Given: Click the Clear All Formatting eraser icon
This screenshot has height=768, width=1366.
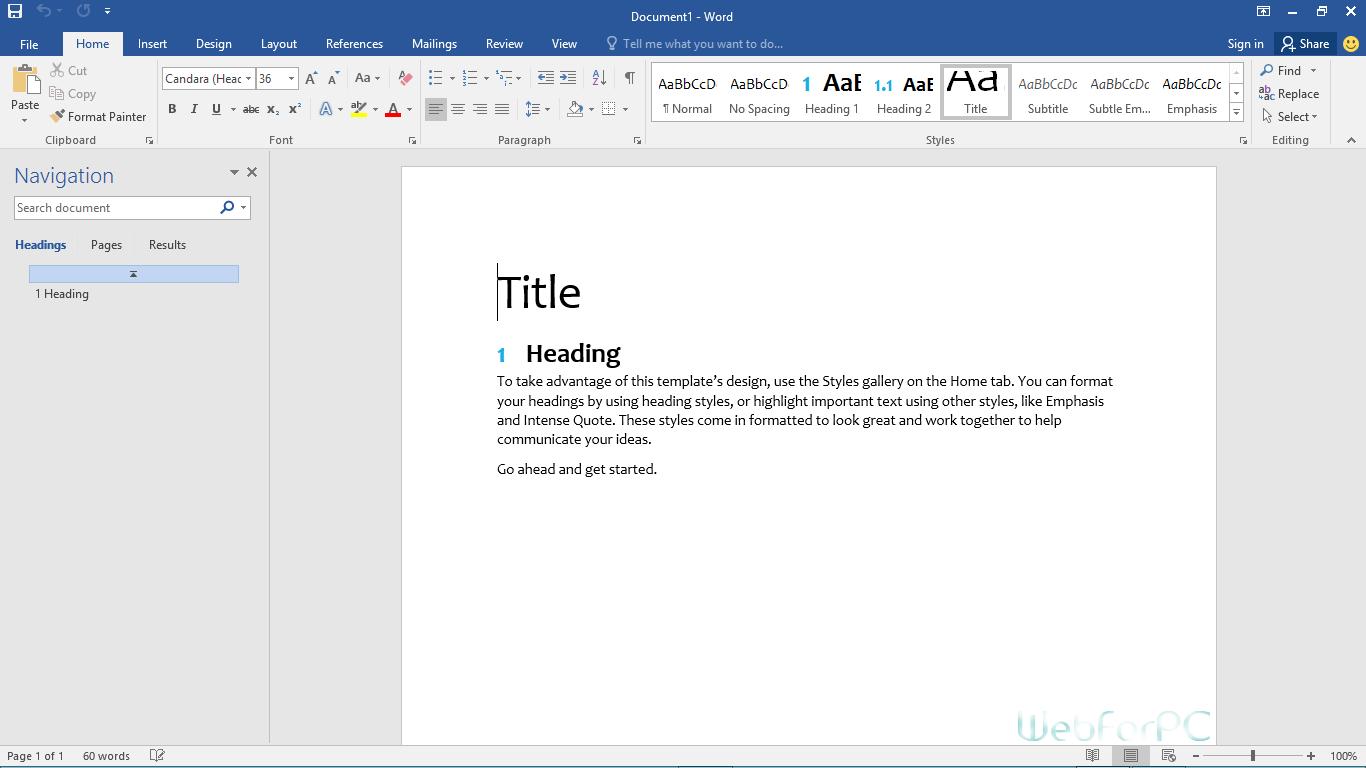Looking at the screenshot, I should [405, 78].
